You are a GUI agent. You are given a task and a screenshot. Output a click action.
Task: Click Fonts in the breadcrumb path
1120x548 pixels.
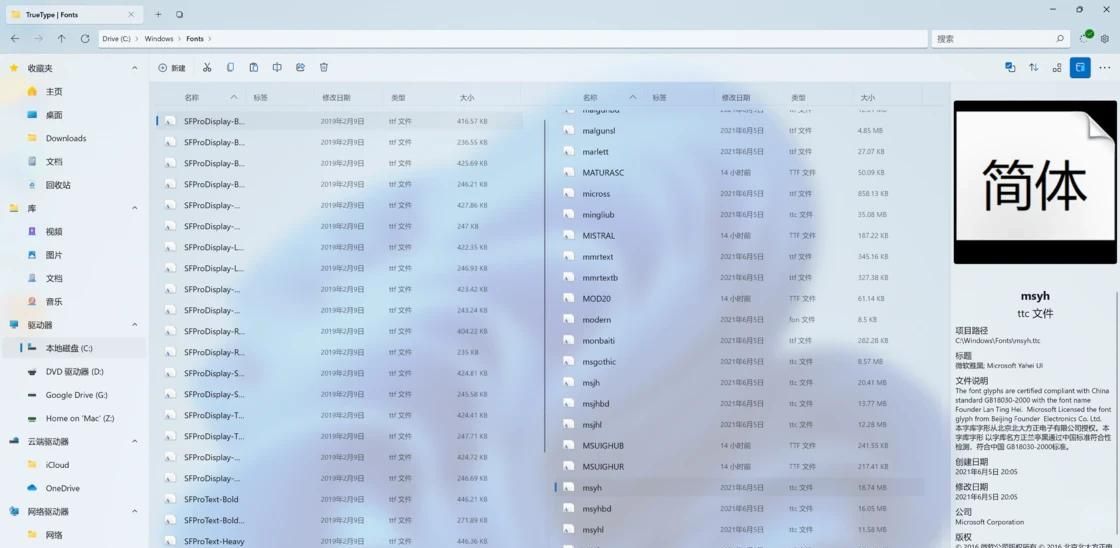point(195,39)
